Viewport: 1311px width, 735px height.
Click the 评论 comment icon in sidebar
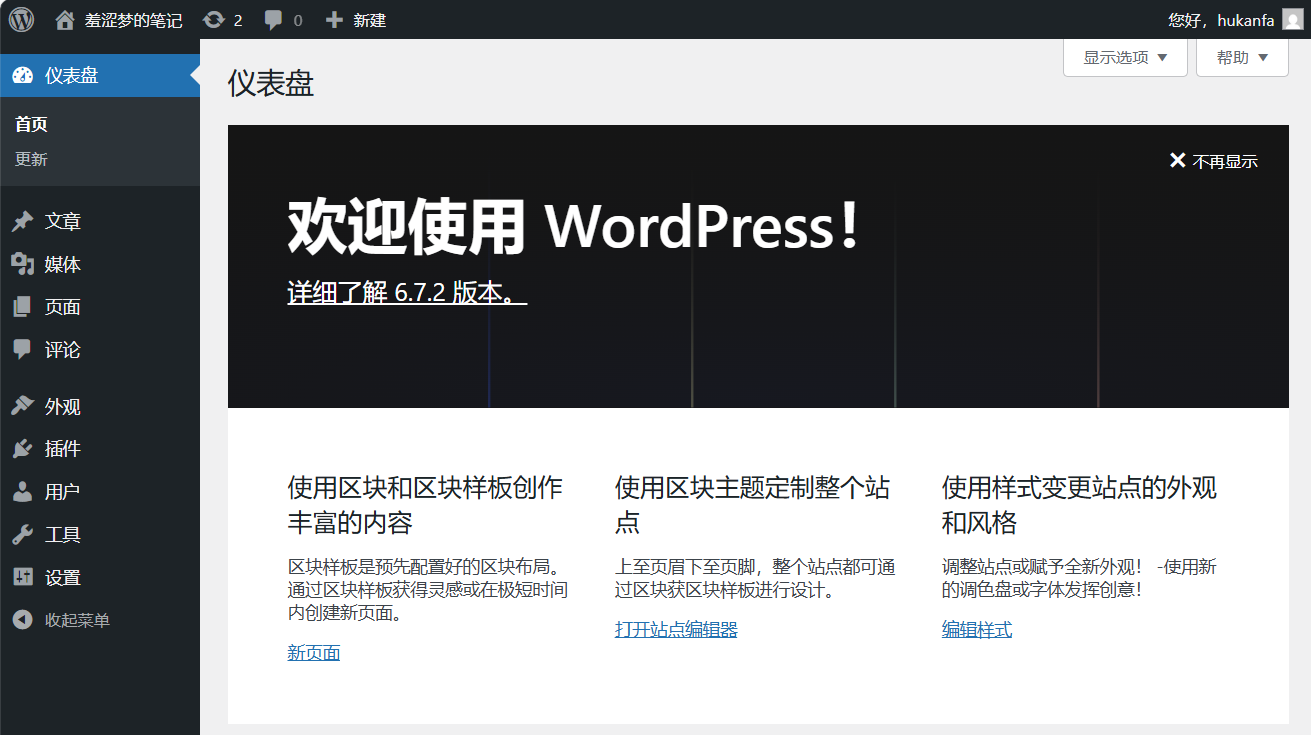(22, 349)
